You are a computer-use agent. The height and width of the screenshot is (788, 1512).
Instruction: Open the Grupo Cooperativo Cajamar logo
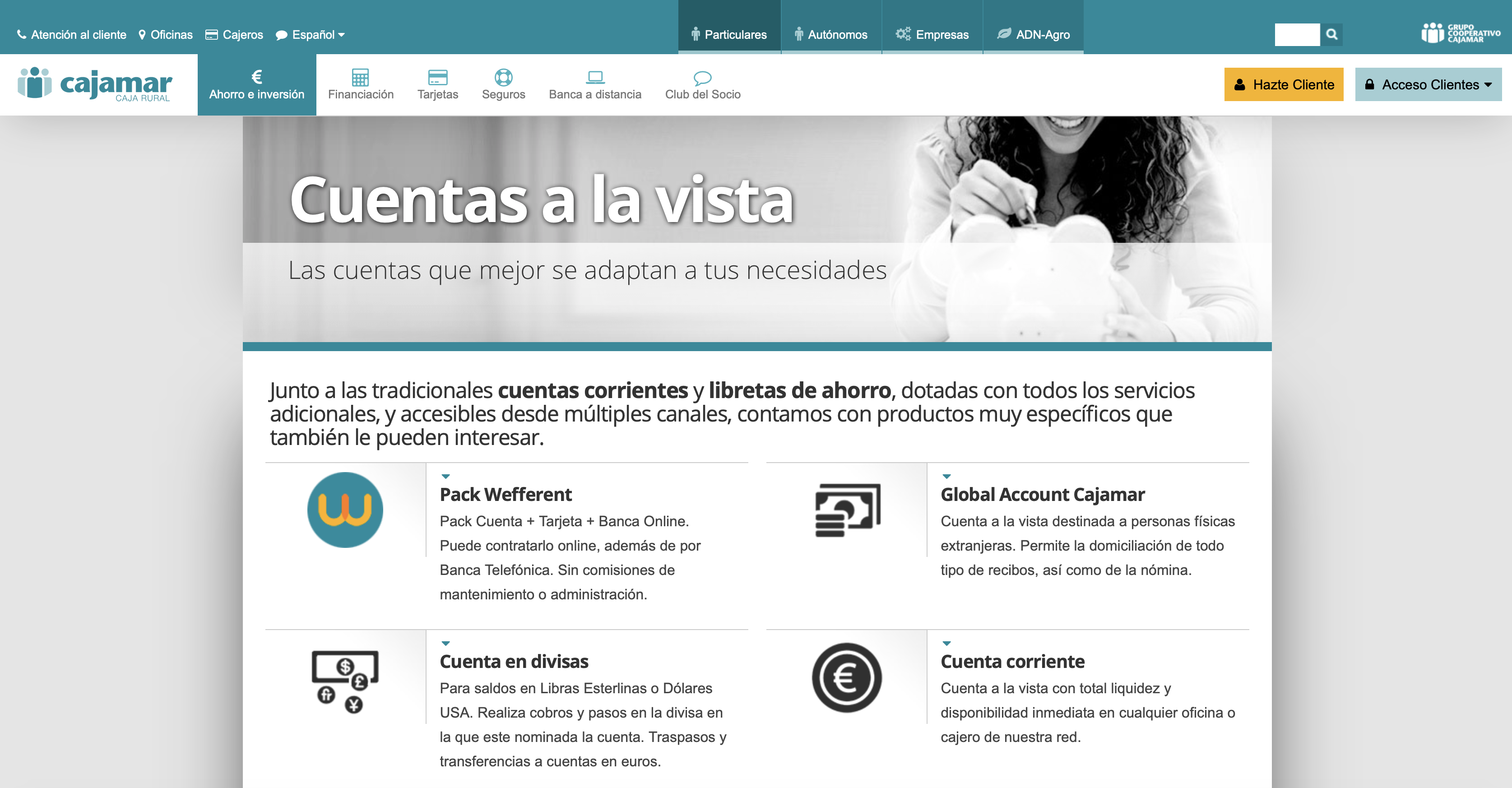(1461, 33)
